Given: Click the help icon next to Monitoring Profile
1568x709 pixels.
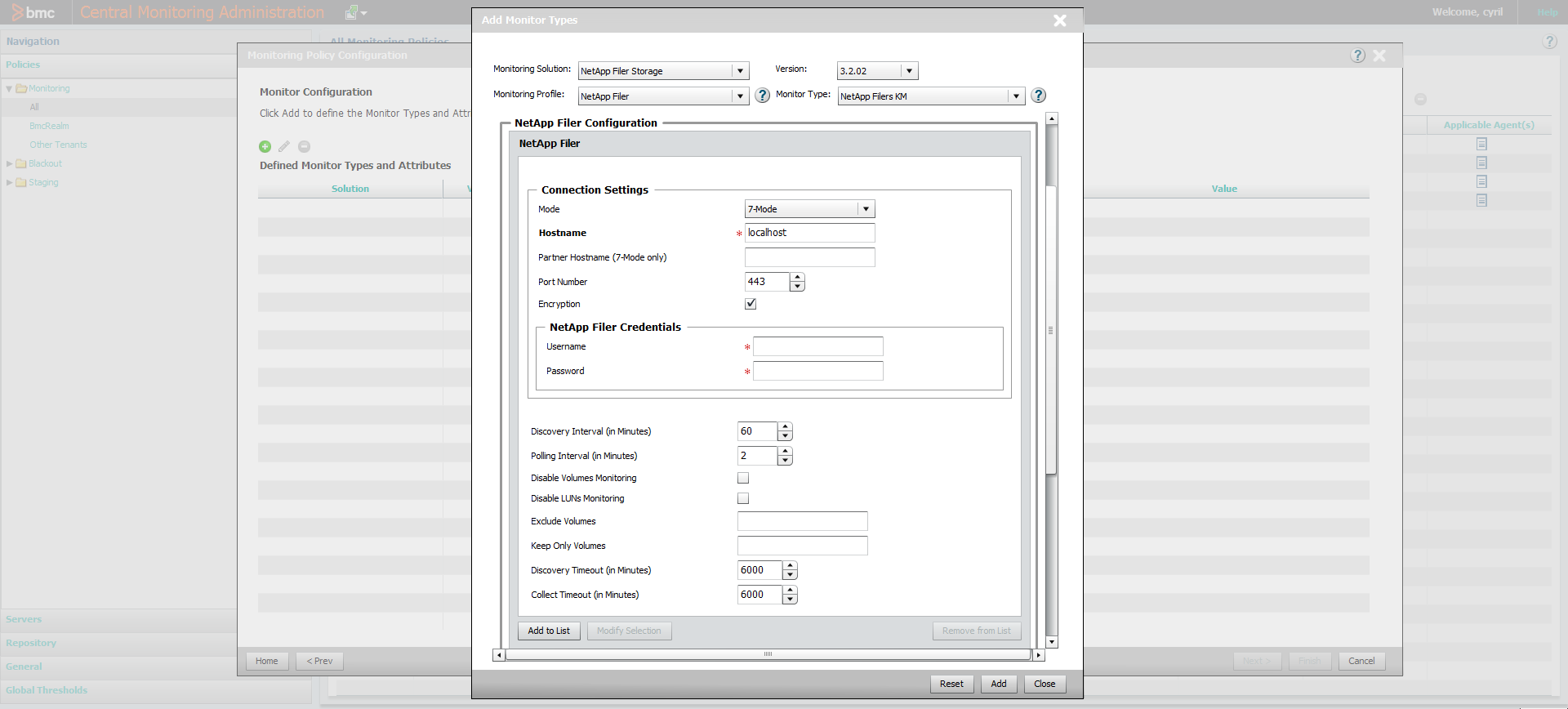Looking at the screenshot, I should [x=762, y=96].
